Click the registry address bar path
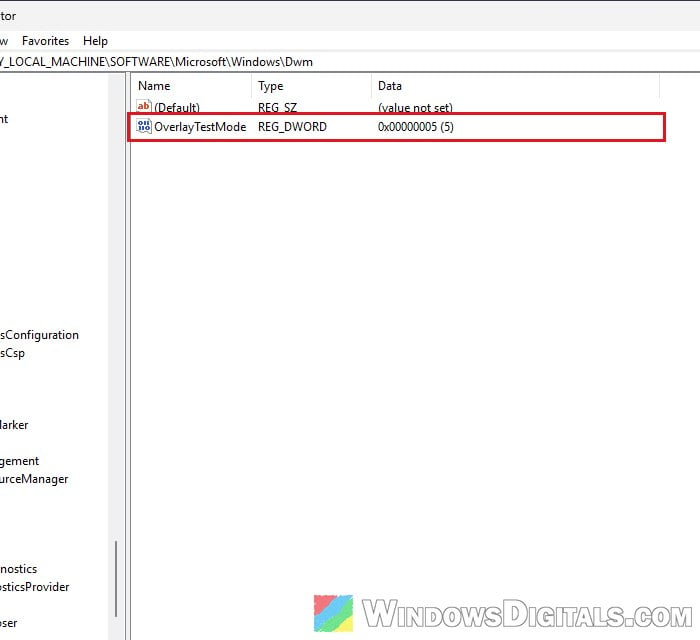 (x=156, y=62)
